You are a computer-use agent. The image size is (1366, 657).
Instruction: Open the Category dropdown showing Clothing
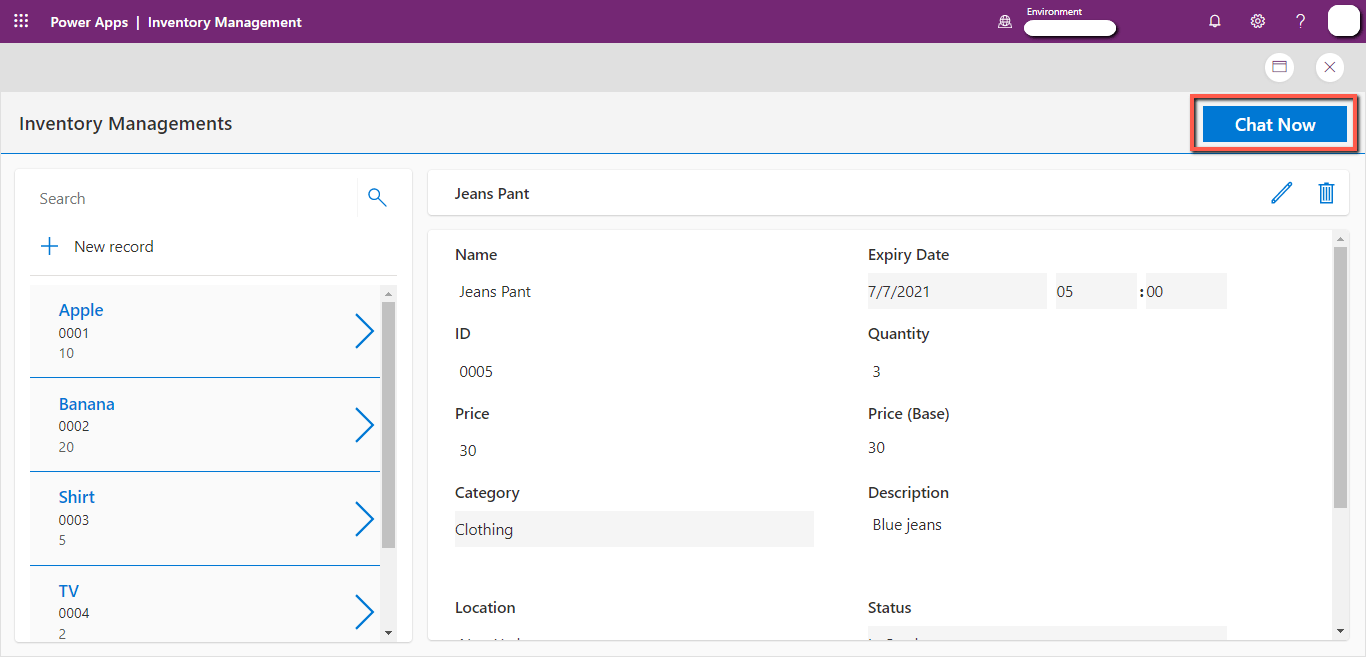pyautogui.click(x=634, y=529)
